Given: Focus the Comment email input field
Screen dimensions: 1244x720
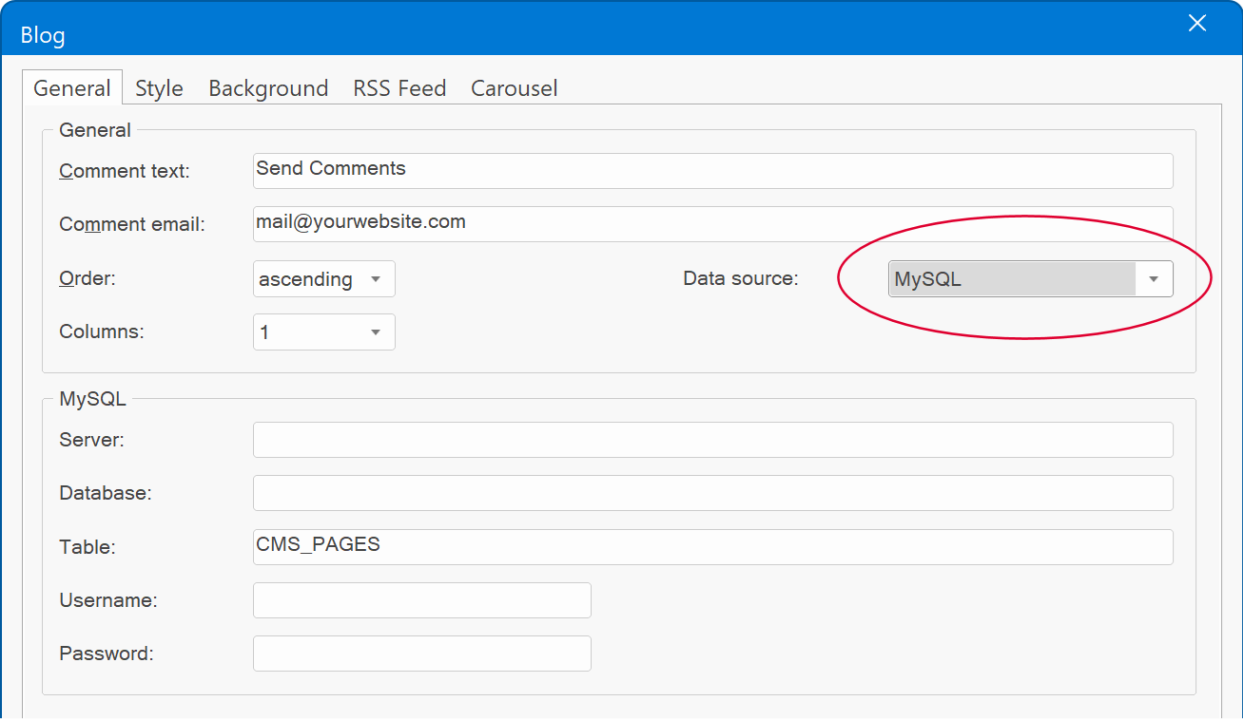Looking at the screenshot, I should tap(712, 224).
